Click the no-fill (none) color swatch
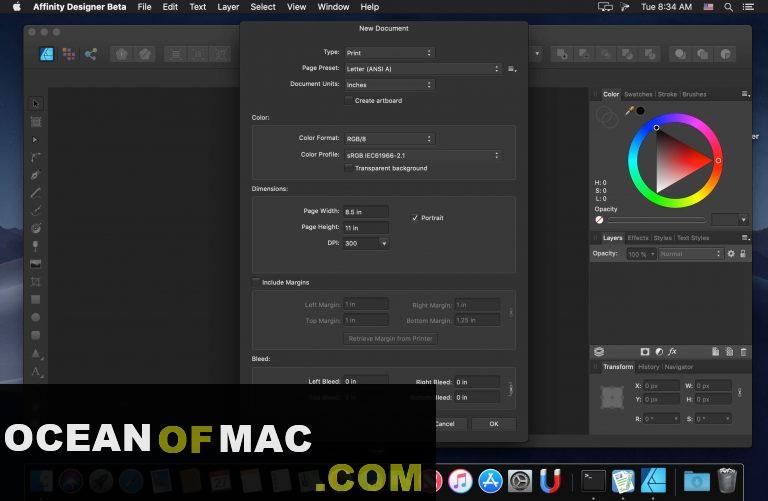Screen dimensions: 768x501 pos(599,220)
